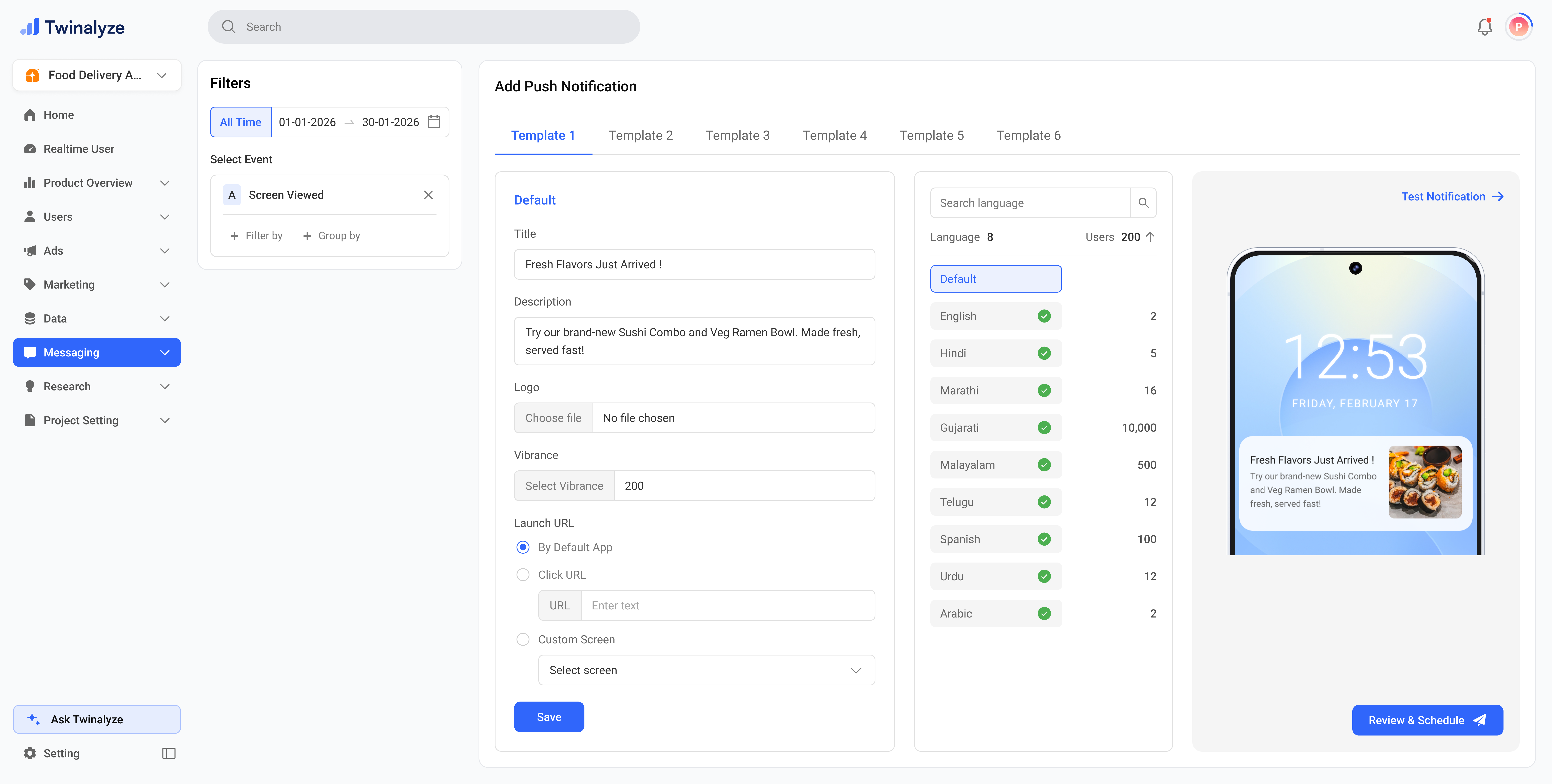1552x784 pixels.
Task: Click the Food Delivery app icon
Action: click(33, 75)
